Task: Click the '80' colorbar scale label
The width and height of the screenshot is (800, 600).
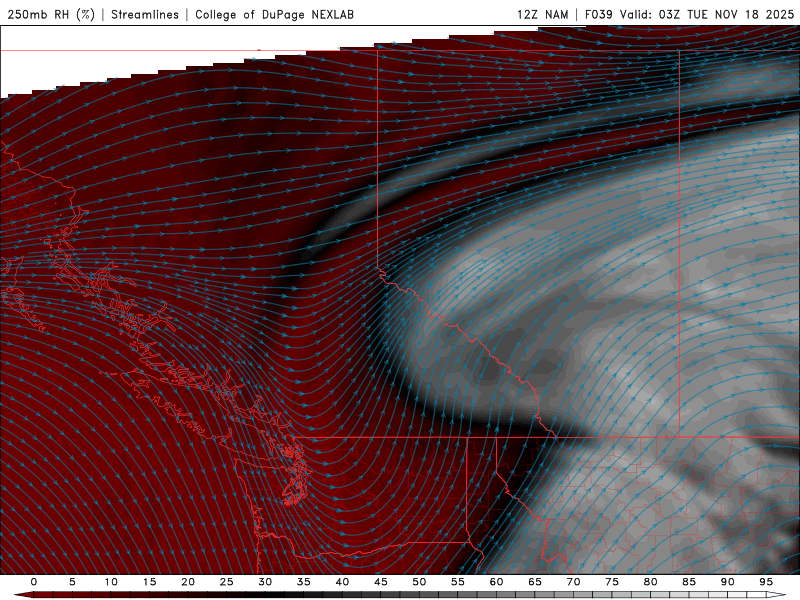Action: tap(650, 582)
